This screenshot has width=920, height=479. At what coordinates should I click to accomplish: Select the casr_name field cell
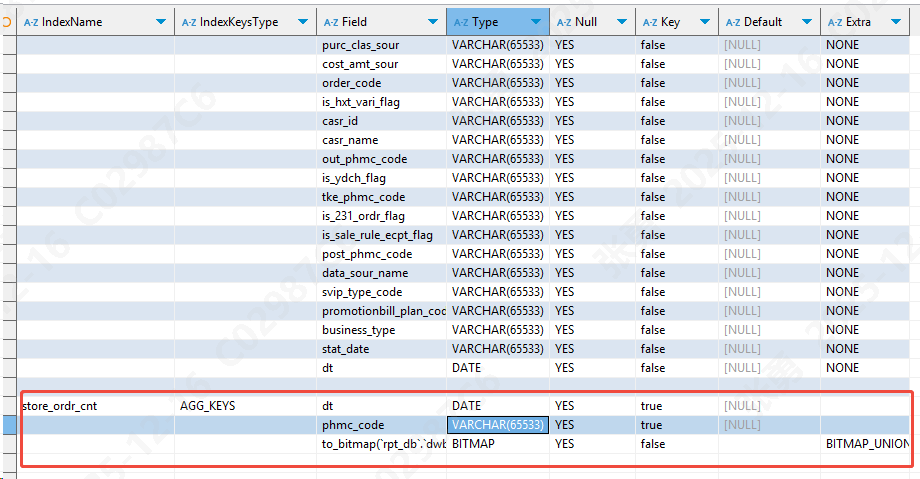(x=382, y=140)
